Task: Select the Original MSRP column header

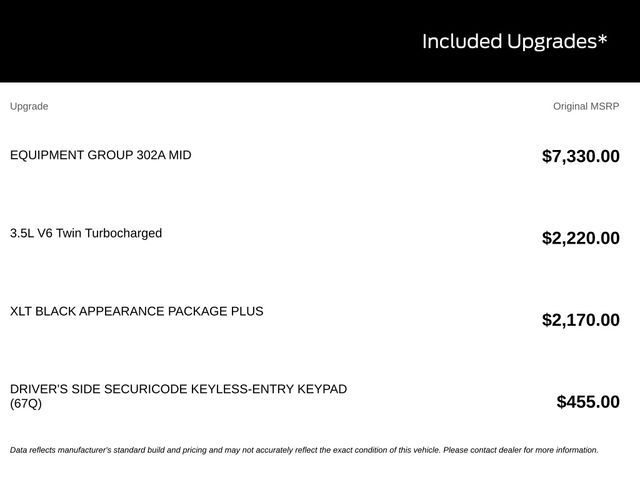Action: point(586,107)
